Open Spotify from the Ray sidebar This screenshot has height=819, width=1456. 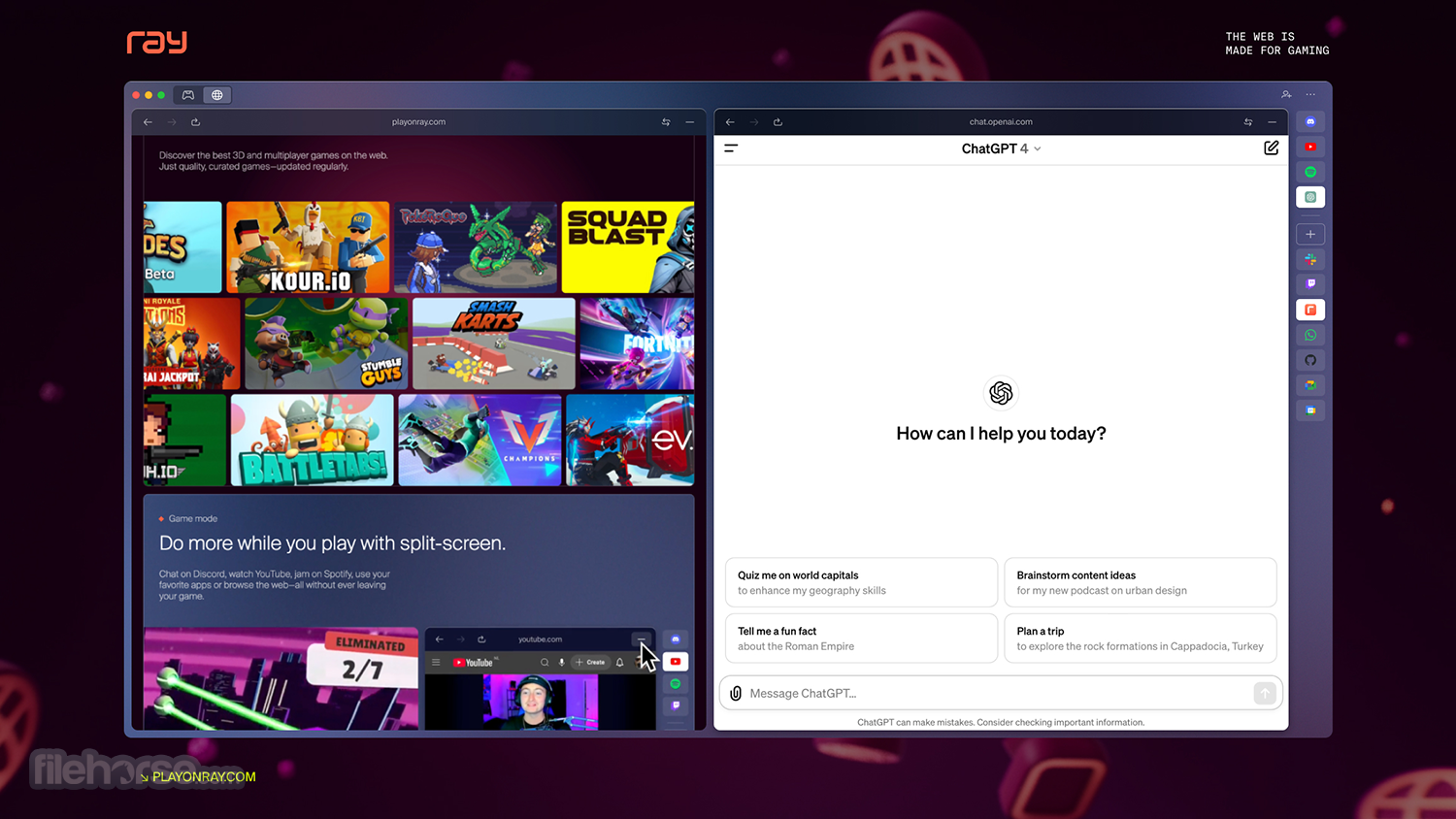[1310, 172]
